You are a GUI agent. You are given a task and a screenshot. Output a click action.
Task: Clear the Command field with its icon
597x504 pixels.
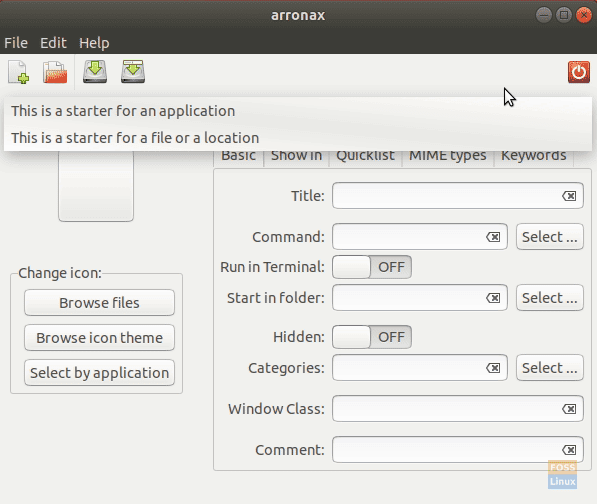[493, 237]
